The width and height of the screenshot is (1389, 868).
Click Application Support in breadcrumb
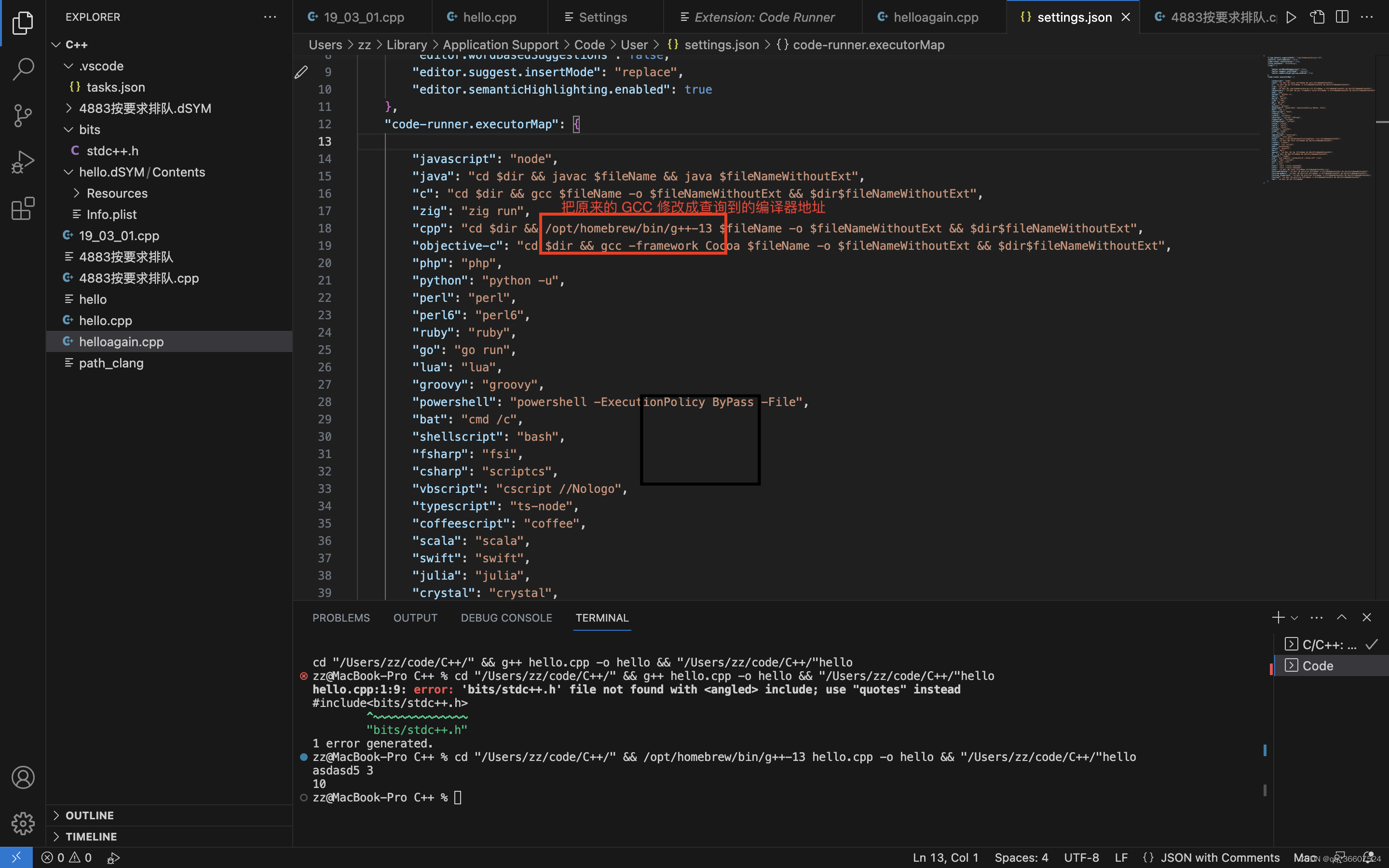pyautogui.click(x=501, y=45)
